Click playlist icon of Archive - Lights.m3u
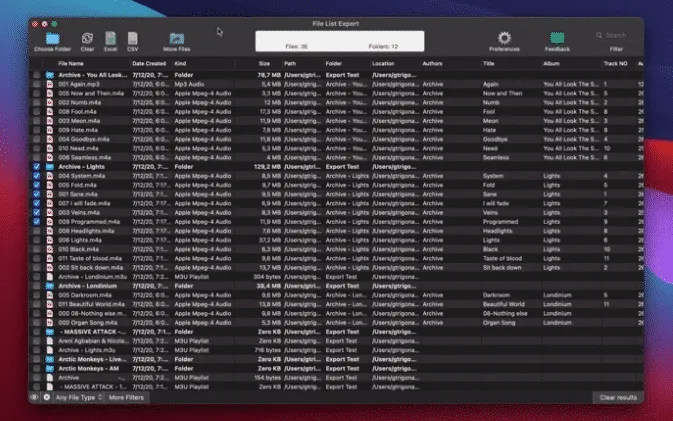The height and width of the screenshot is (421, 673). pos(50,350)
